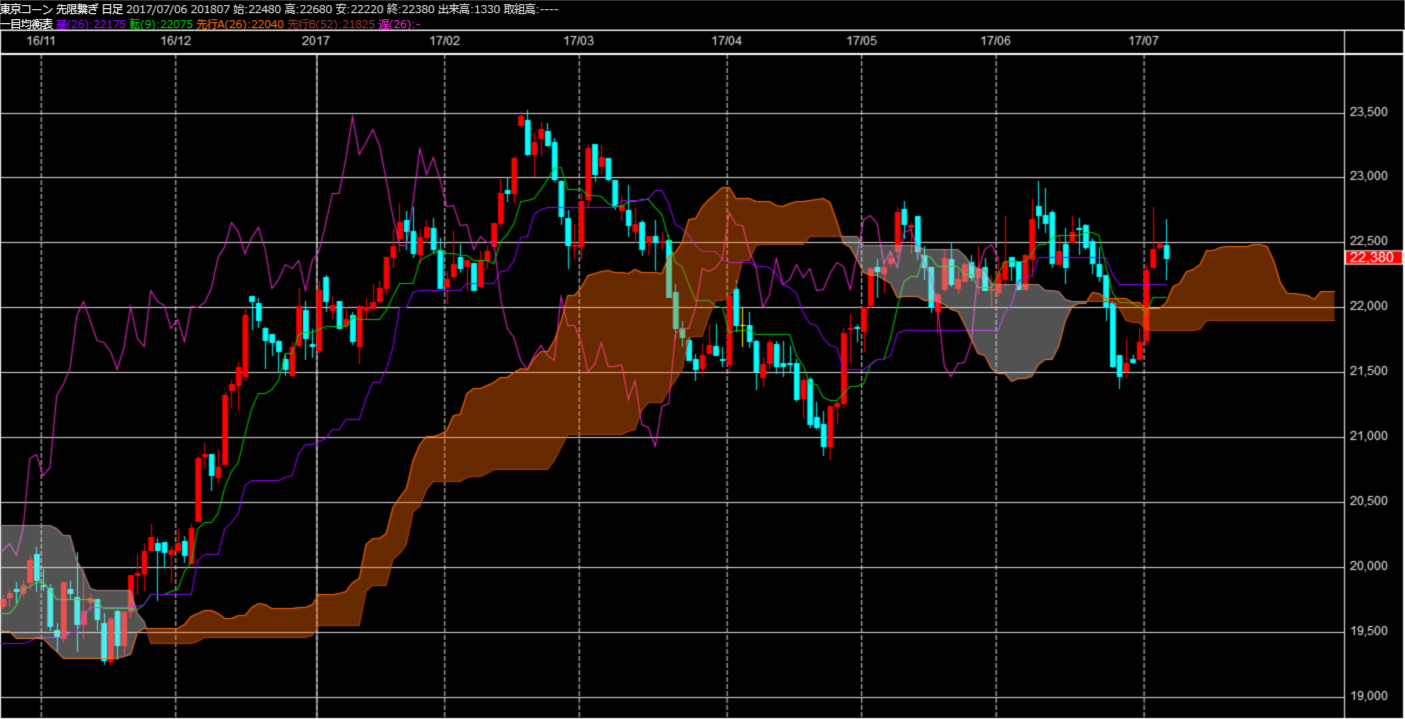
Task: Click the 先限繋ぎ contract label in header
Action: [x=77, y=9]
